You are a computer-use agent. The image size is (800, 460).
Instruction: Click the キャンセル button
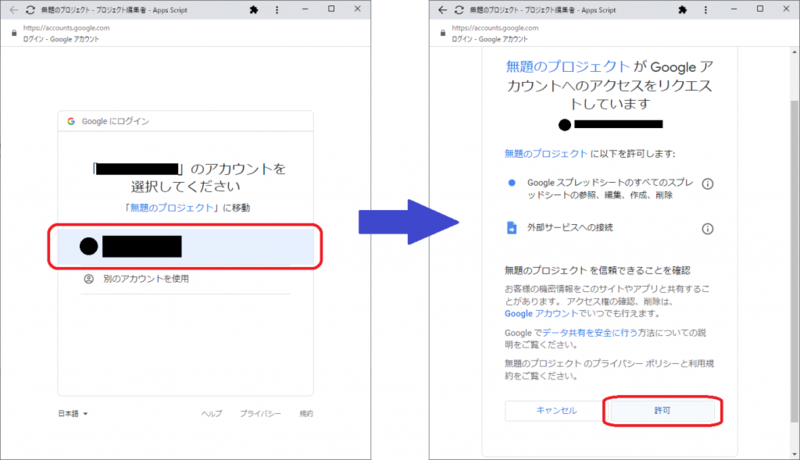[x=556, y=411]
